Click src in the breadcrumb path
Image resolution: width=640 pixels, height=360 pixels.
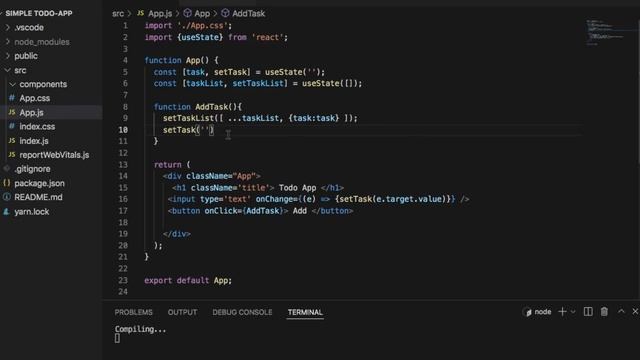[x=118, y=13]
